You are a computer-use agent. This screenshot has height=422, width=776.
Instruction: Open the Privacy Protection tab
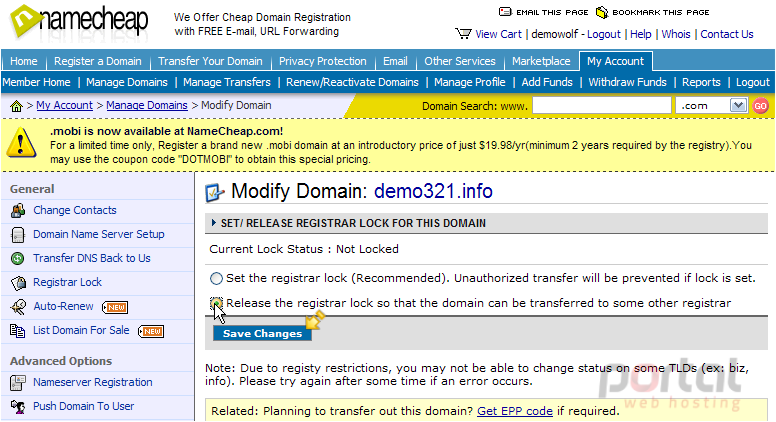pyautogui.click(x=323, y=61)
